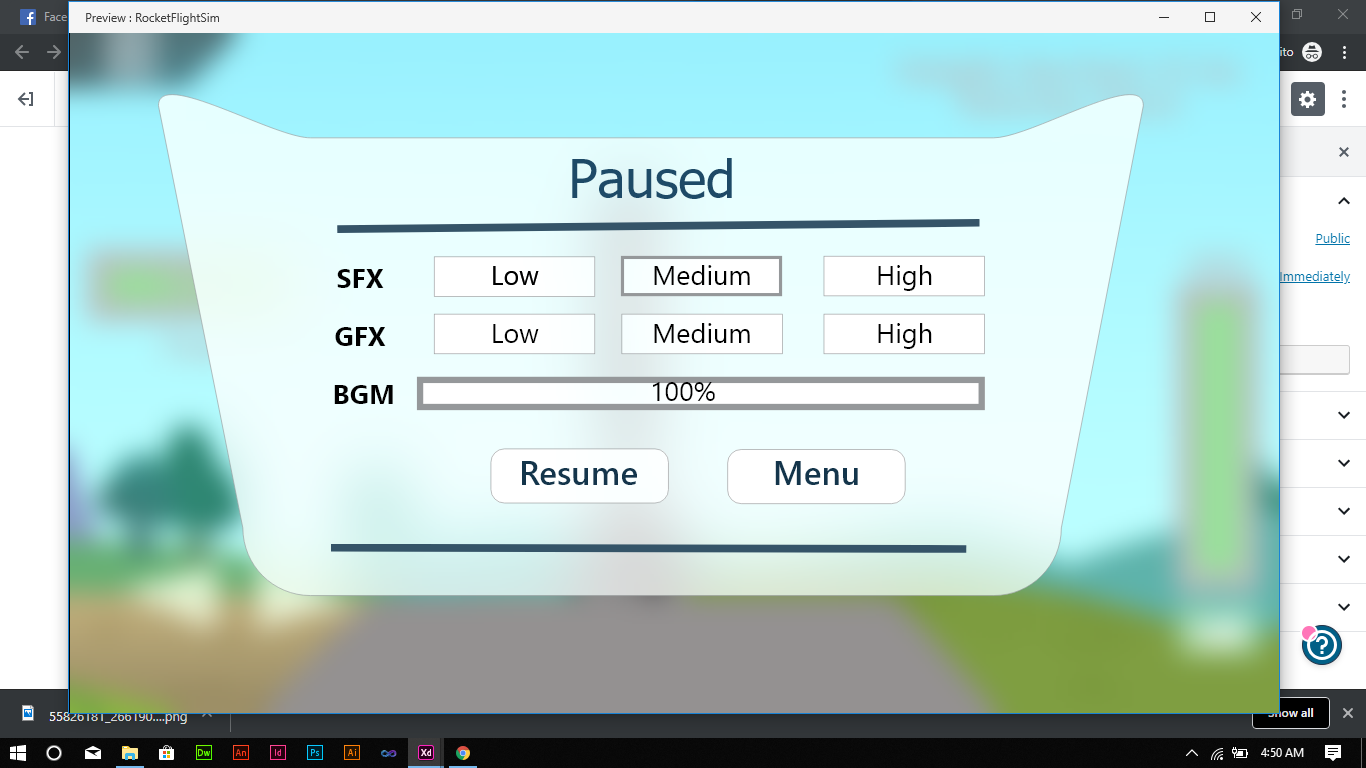Choose Medium GFX quality
The width and height of the screenshot is (1366, 768).
tap(701, 334)
